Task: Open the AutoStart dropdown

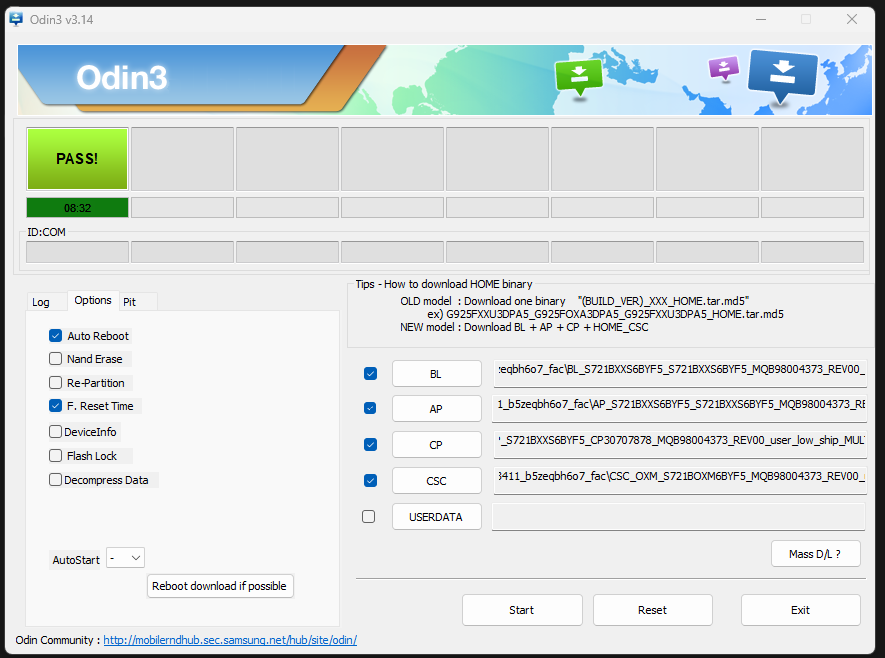Action: click(126, 558)
